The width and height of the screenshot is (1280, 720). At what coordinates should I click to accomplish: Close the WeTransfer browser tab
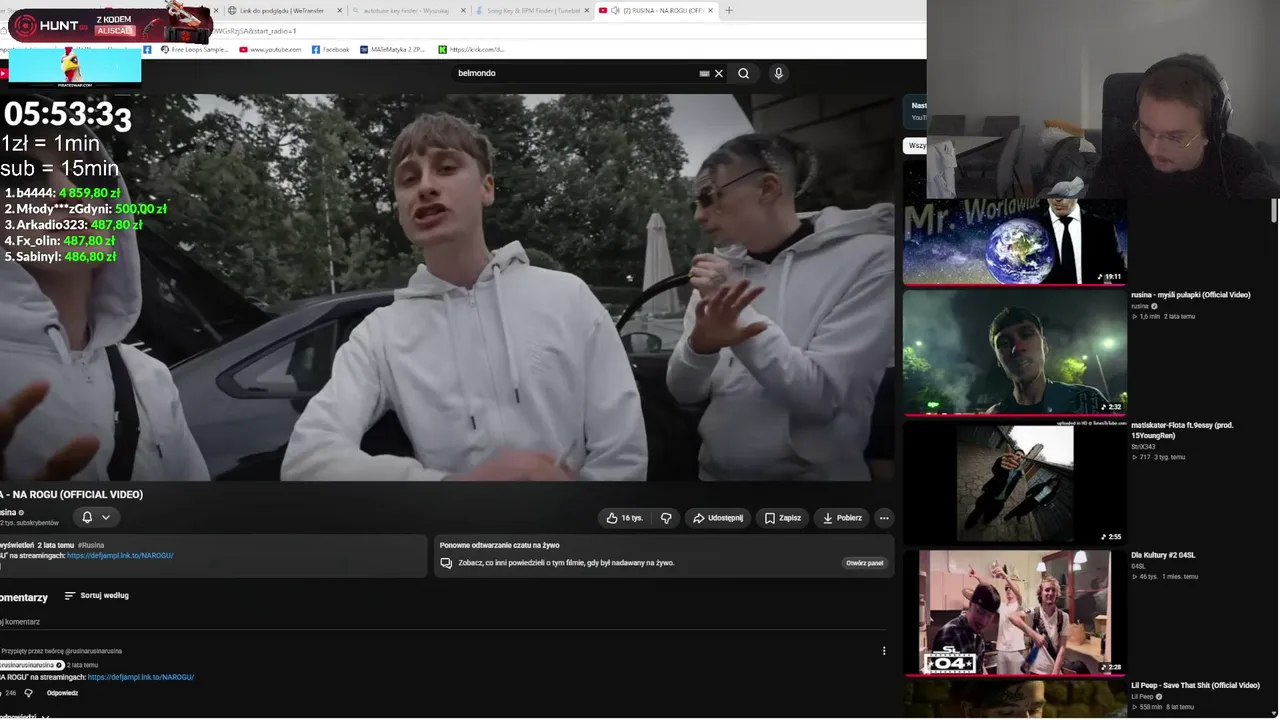coord(339,10)
